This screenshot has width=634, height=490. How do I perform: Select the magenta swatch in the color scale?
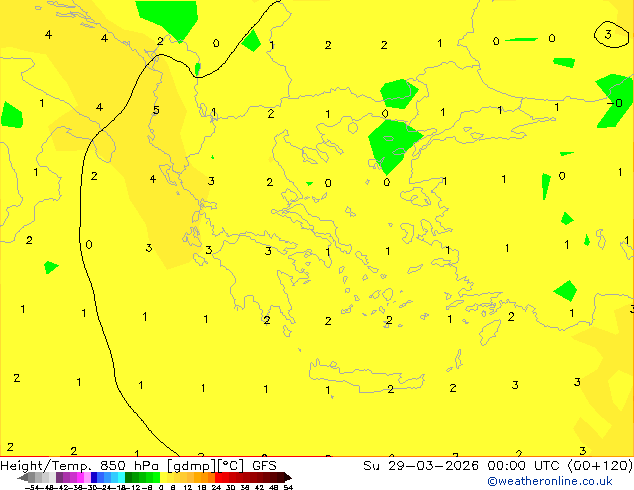[x=80, y=477]
